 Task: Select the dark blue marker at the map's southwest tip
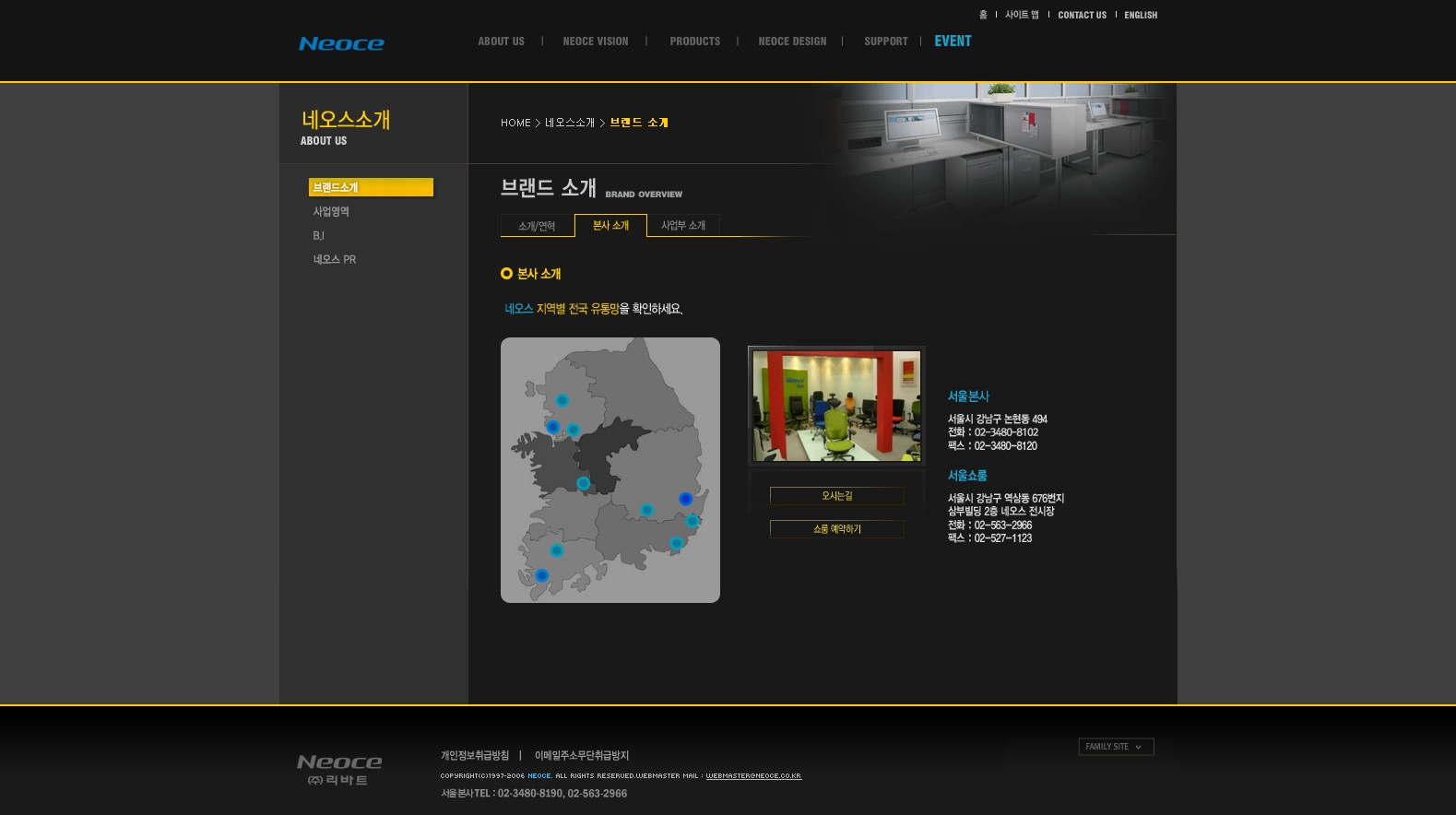(541, 575)
